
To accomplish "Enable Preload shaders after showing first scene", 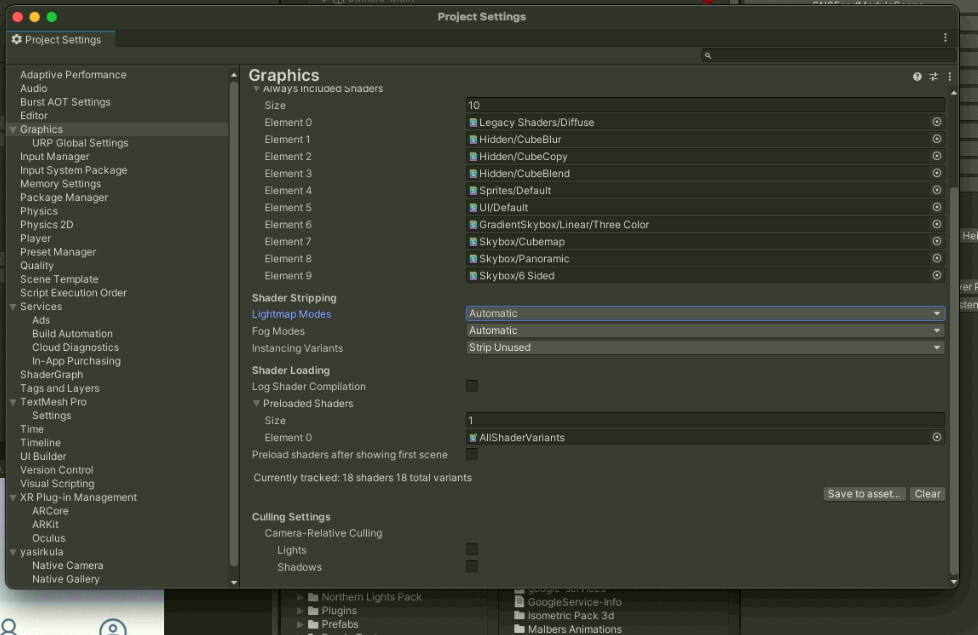I will pyautogui.click(x=471, y=454).
